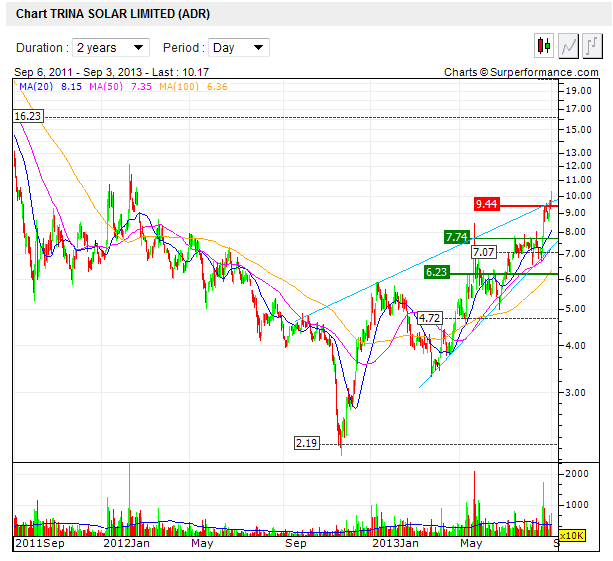Open the Period dropdown showing Day

pos(239,48)
